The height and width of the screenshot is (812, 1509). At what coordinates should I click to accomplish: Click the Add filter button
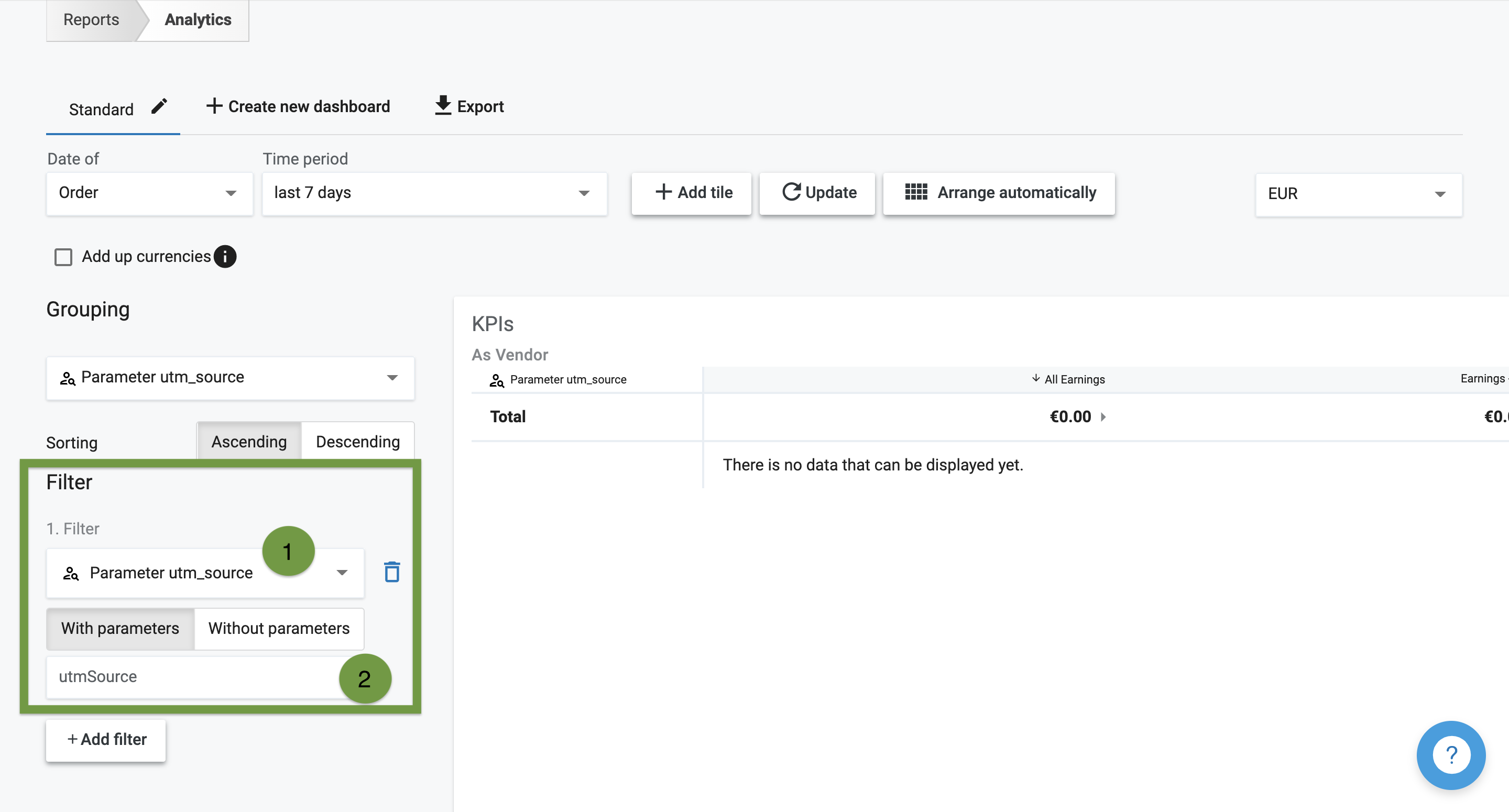[106, 739]
